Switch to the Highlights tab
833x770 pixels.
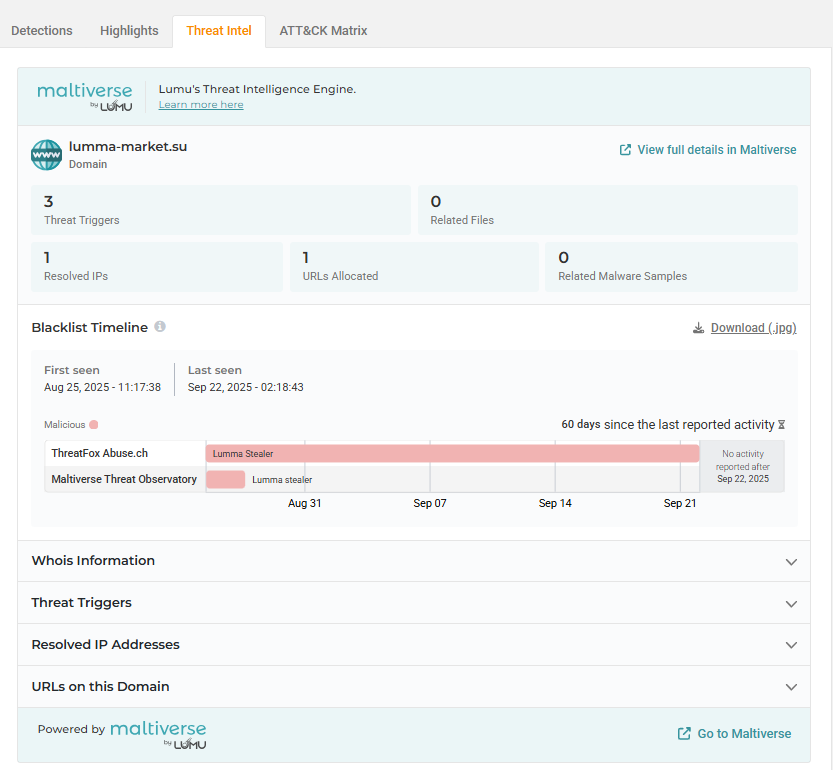(x=129, y=31)
